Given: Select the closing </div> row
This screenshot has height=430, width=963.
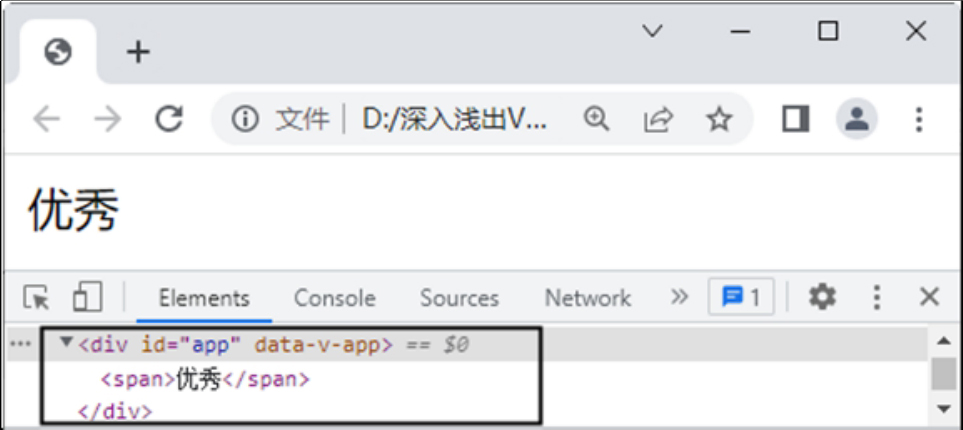Looking at the screenshot, I should point(115,411).
